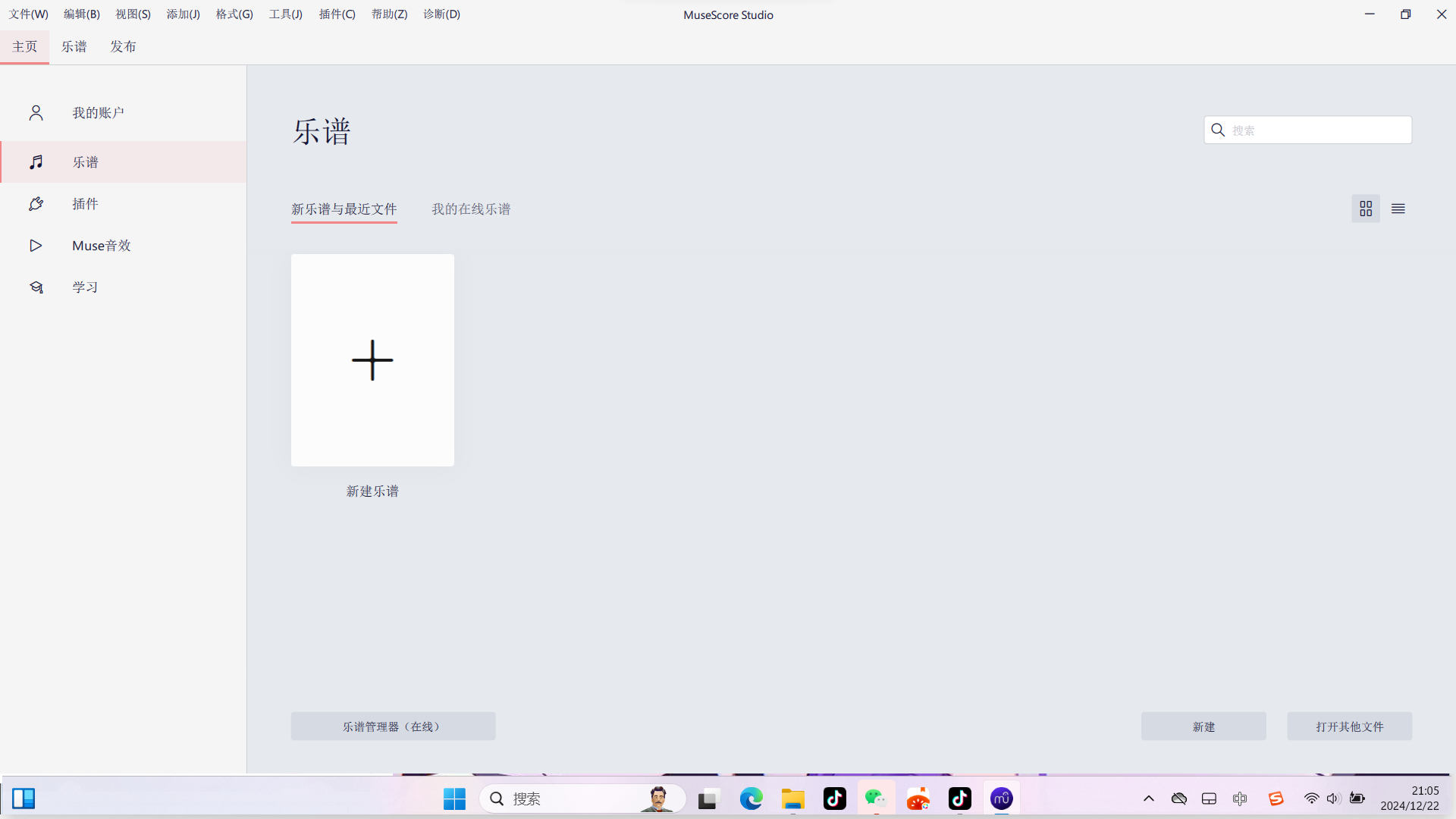Image resolution: width=1456 pixels, height=819 pixels.
Task: Open Sogou input method tray icon
Action: click(1276, 799)
